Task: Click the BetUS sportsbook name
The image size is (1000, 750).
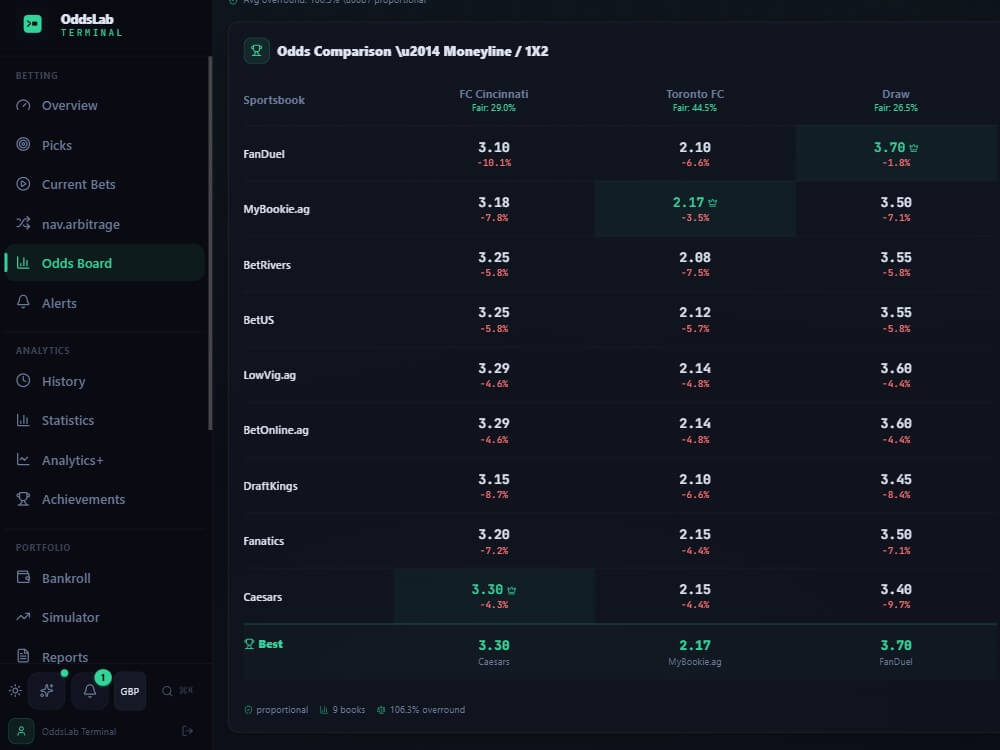Action: [x=258, y=320]
